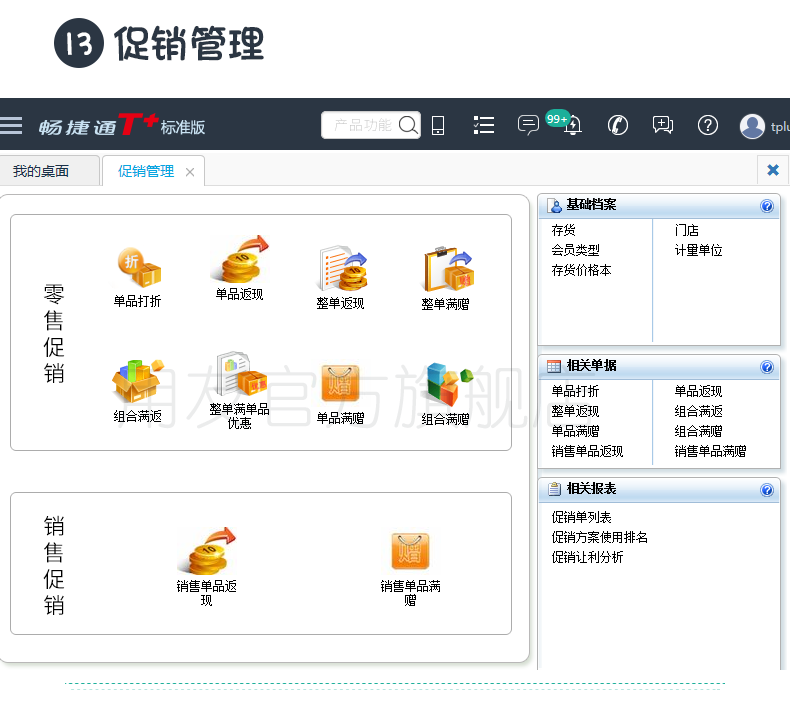Viewport: 790px width, 703px height.
Task: Open the 整单满单品优惠 icon
Action: [240, 373]
